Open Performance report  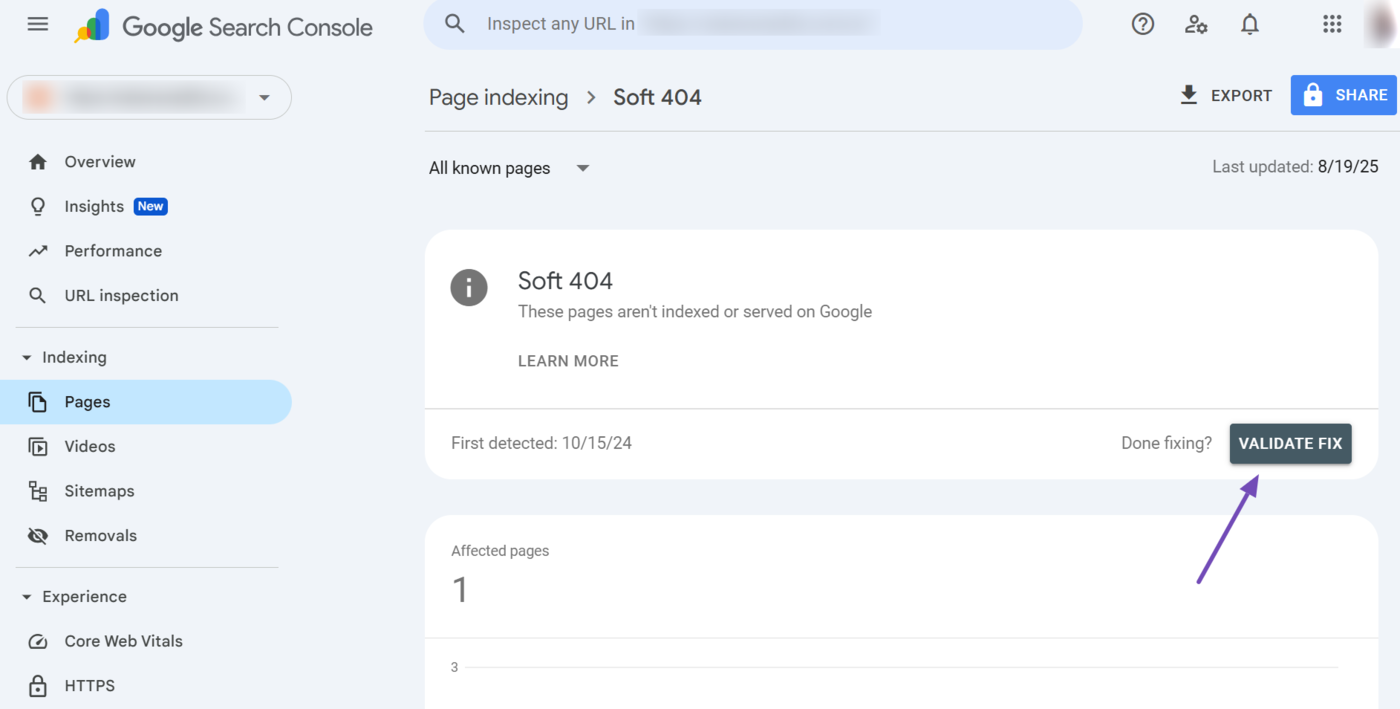(x=113, y=251)
